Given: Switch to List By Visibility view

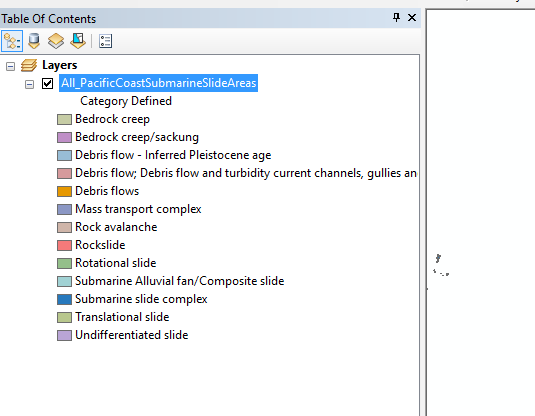Looking at the screenshot, I should (x=56, y=41).
